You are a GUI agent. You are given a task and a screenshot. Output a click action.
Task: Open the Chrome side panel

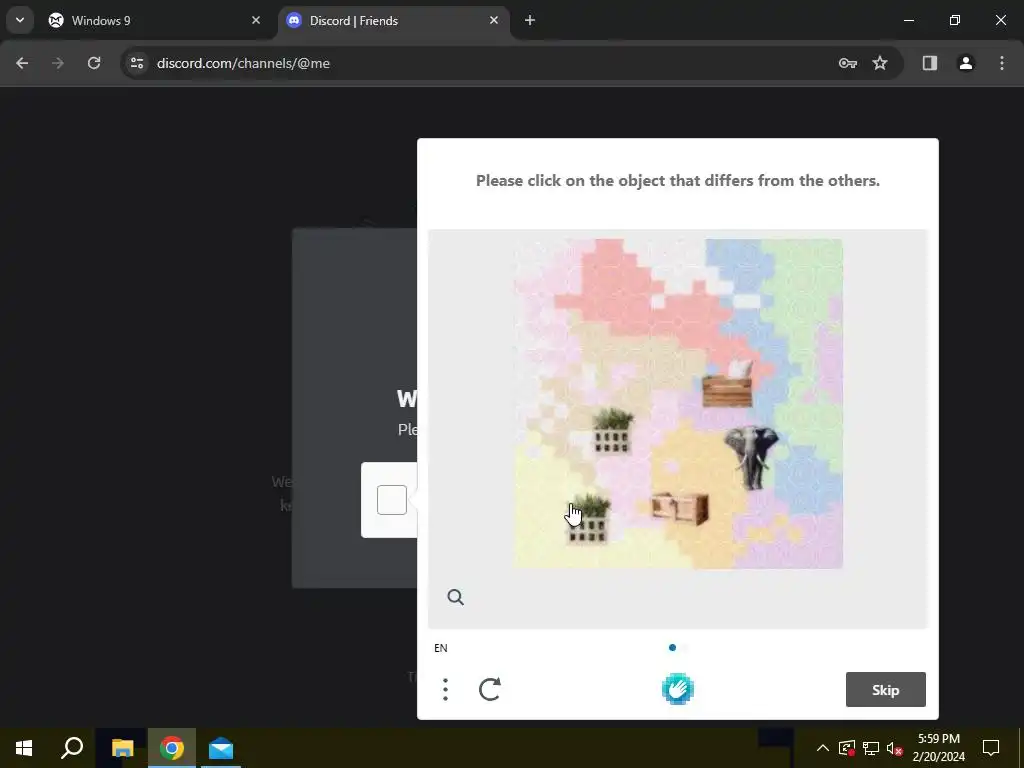tap(929, 63)
